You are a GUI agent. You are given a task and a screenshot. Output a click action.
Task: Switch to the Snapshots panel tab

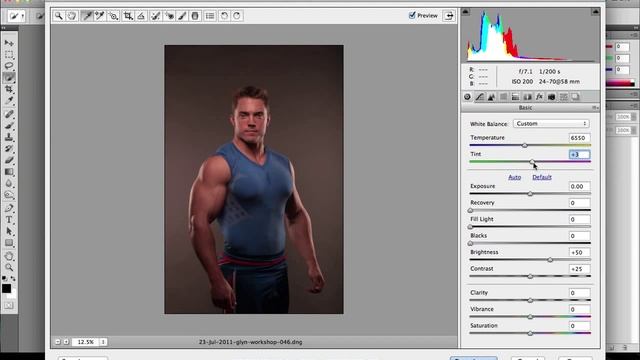pyautogui.click(x=576, y=97)
